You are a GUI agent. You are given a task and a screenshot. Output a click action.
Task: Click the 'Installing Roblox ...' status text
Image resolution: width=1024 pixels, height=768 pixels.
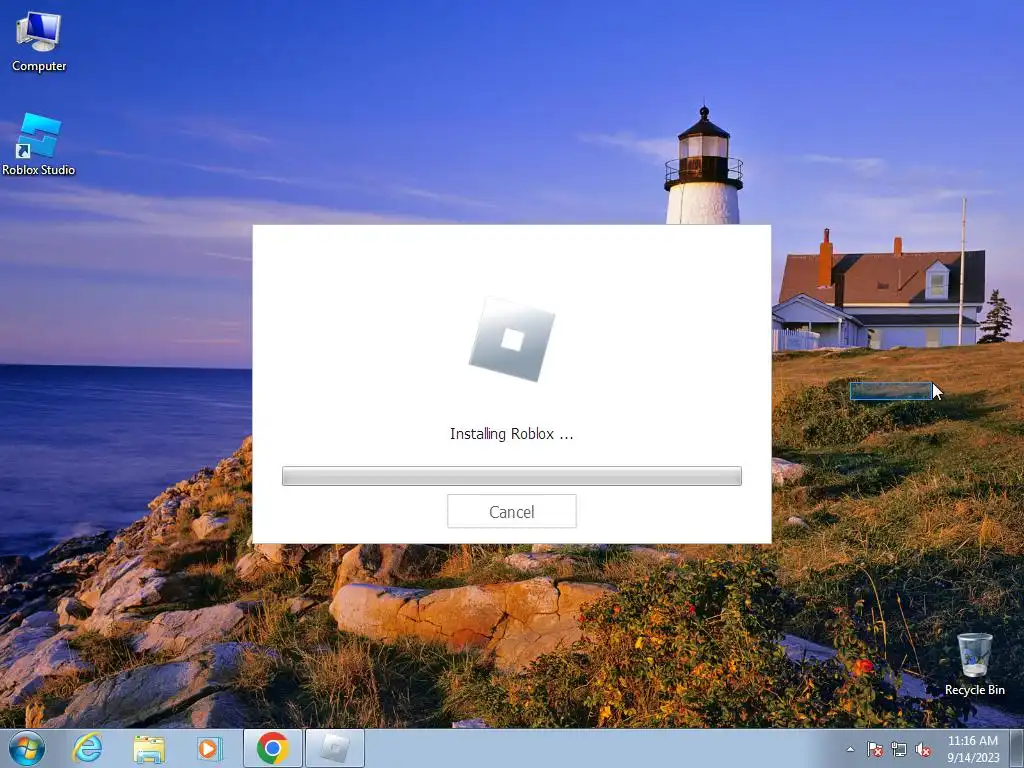511,434
